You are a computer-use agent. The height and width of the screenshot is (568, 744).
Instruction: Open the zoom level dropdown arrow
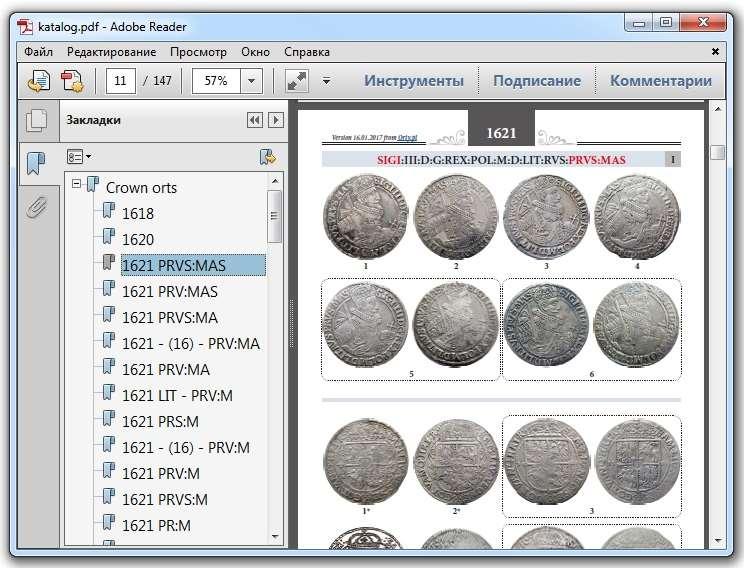tap(251, 81)
